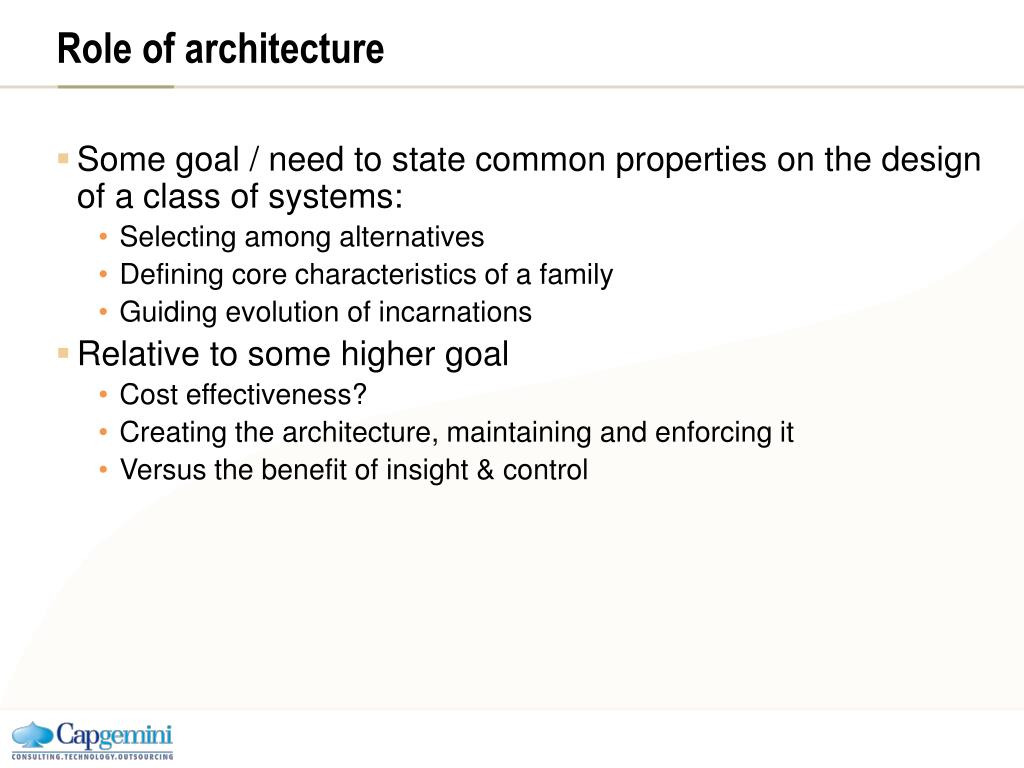Select the 'Cost effectiveness?' line
The image size is (1024, 768).
(x=243, y=394)
